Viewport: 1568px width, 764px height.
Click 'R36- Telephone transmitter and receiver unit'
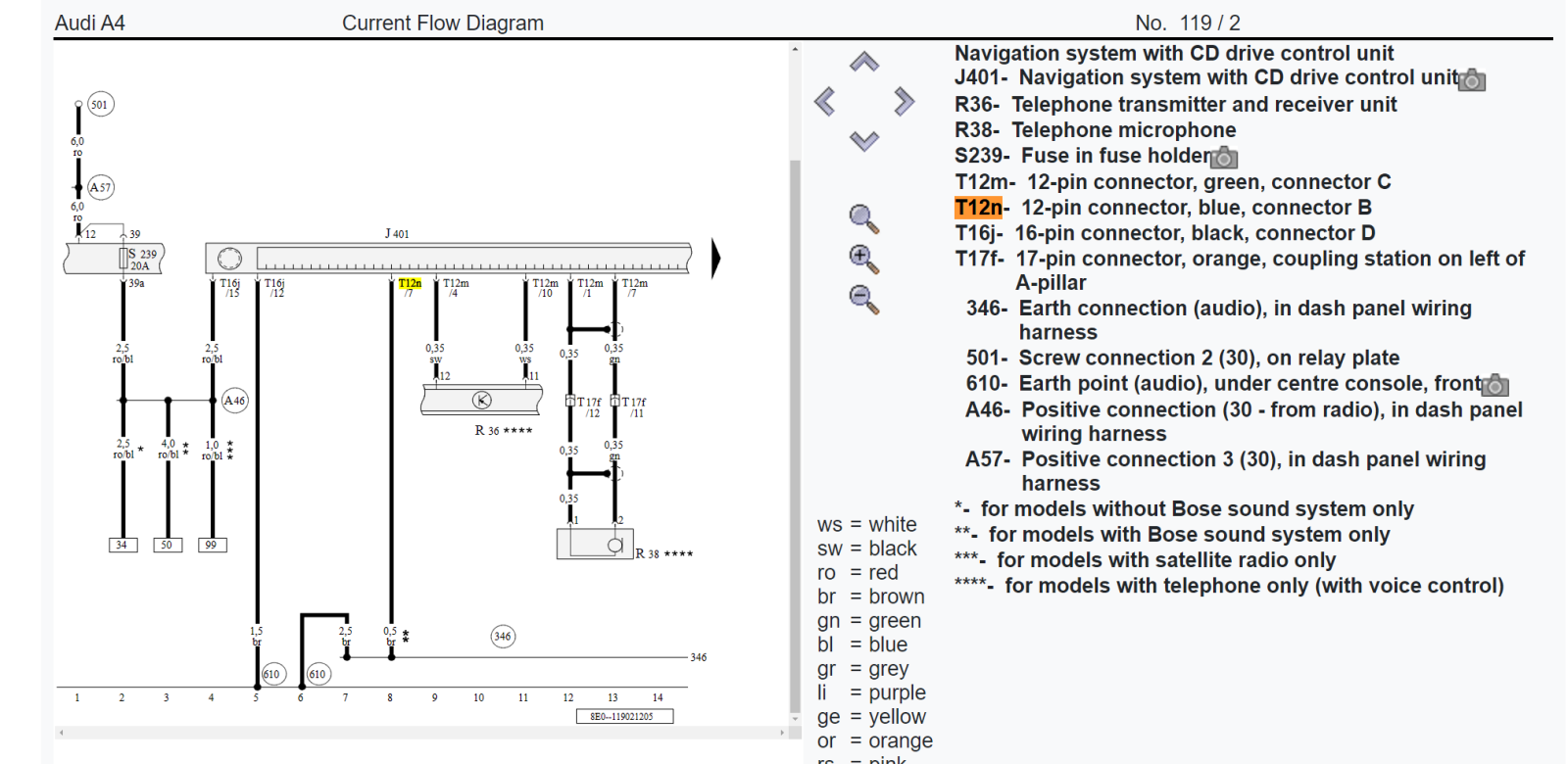[1176, 105]
